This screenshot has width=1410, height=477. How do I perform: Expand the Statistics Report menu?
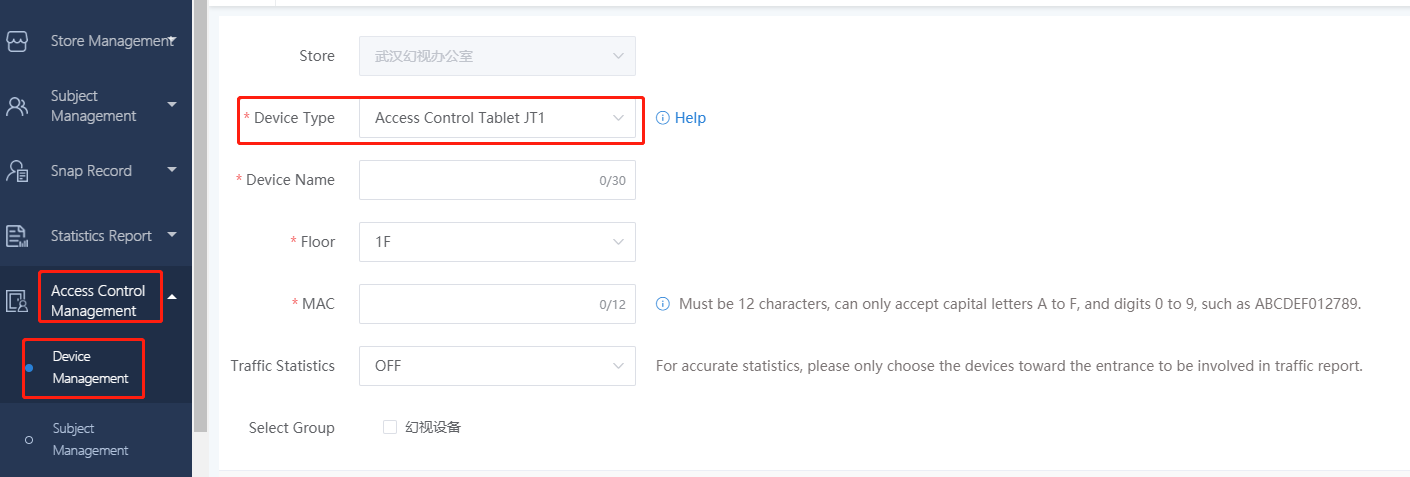pyautogui.click(x=172, y=236)
